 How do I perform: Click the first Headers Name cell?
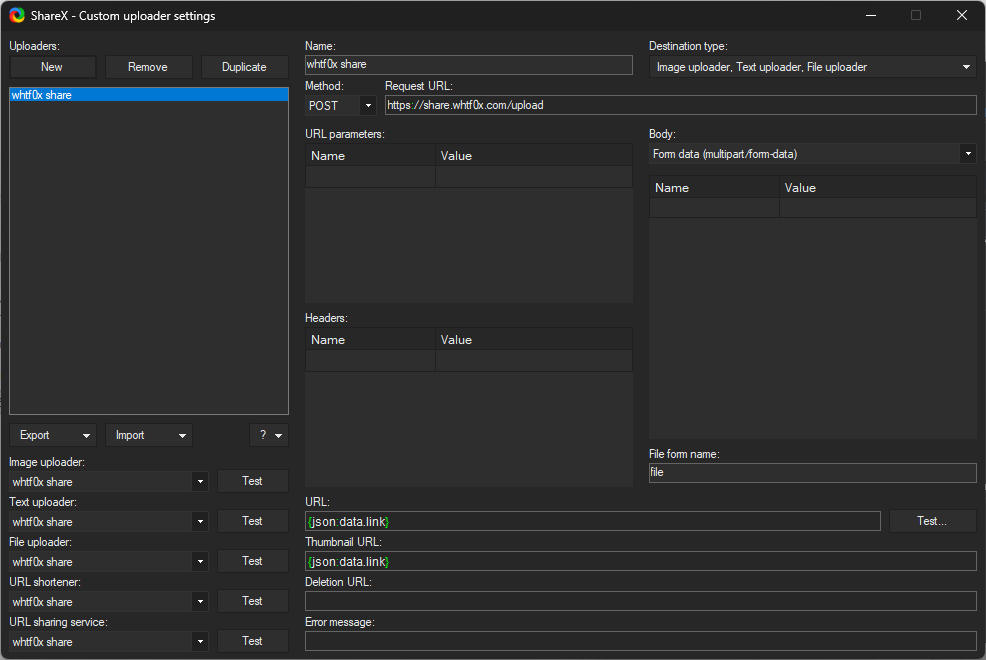click(370, 361)
